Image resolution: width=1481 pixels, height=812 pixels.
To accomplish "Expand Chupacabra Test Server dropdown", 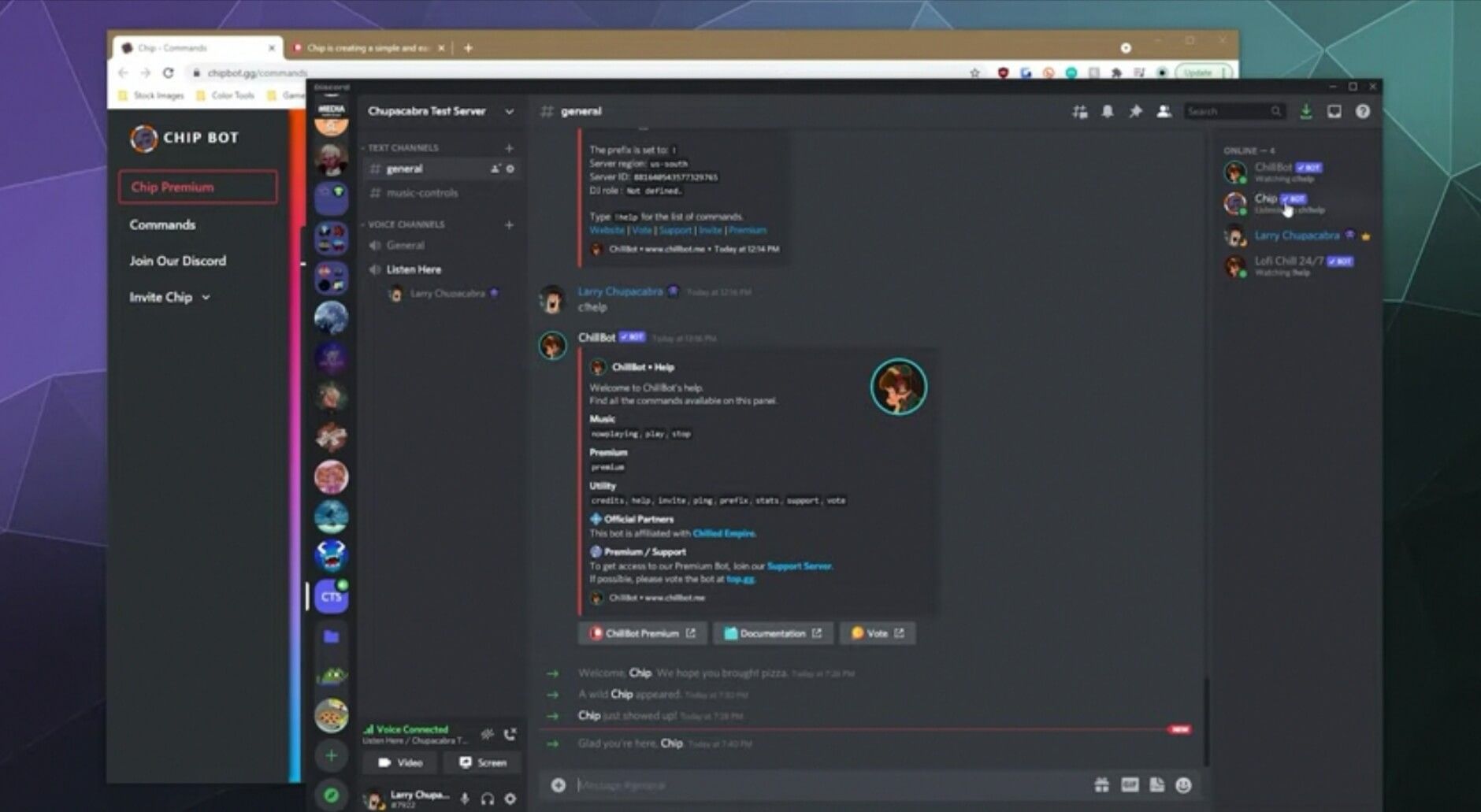I will 510,111.
